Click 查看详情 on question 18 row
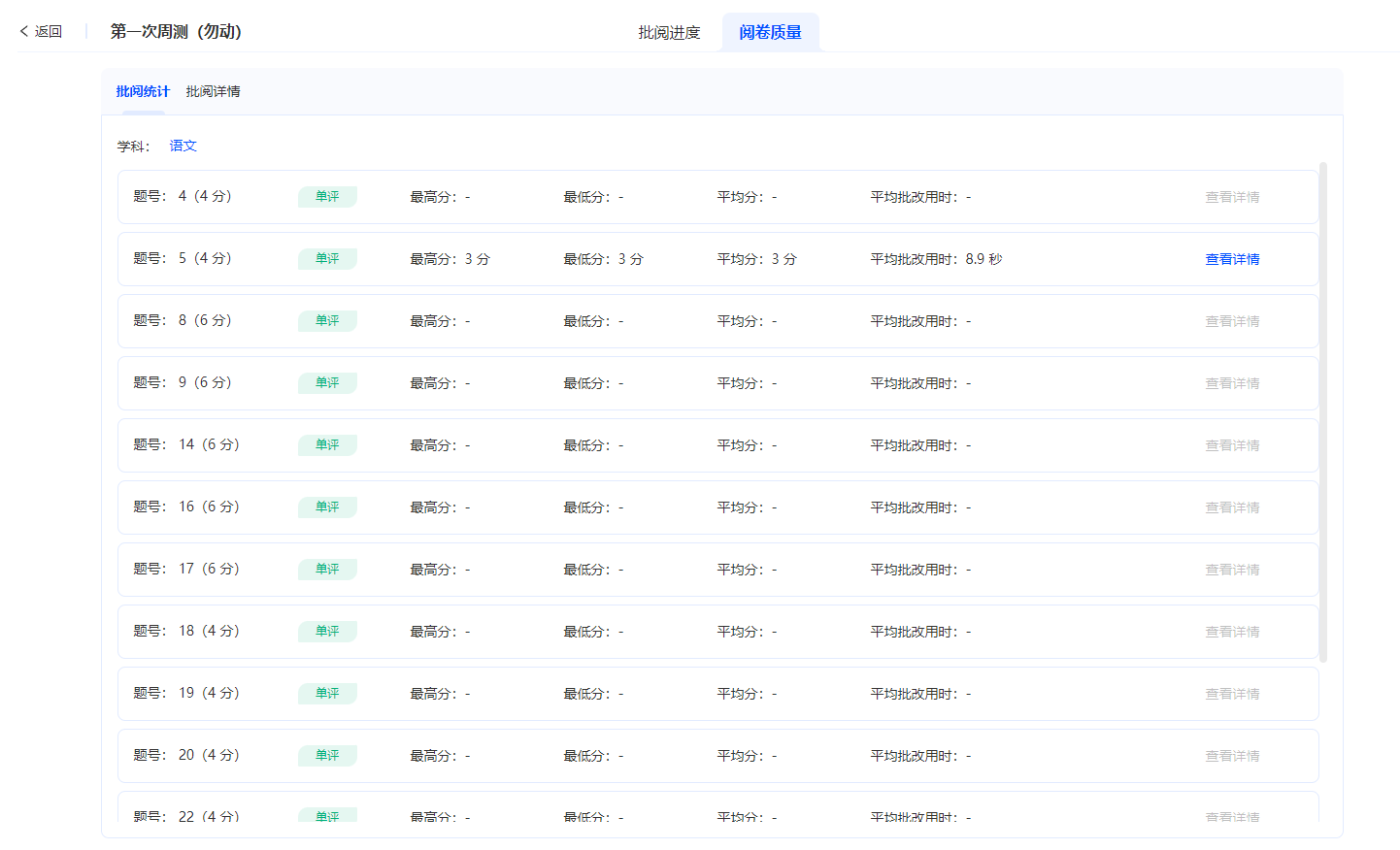This screenshot has height=850, width=1400. click(1232, 632)
